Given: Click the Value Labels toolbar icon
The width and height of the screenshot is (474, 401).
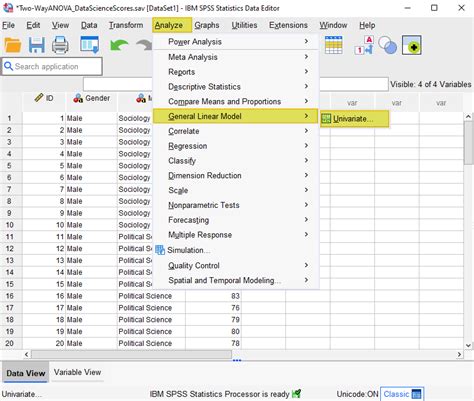Looking at the screenshot, I should coord(364,45).
